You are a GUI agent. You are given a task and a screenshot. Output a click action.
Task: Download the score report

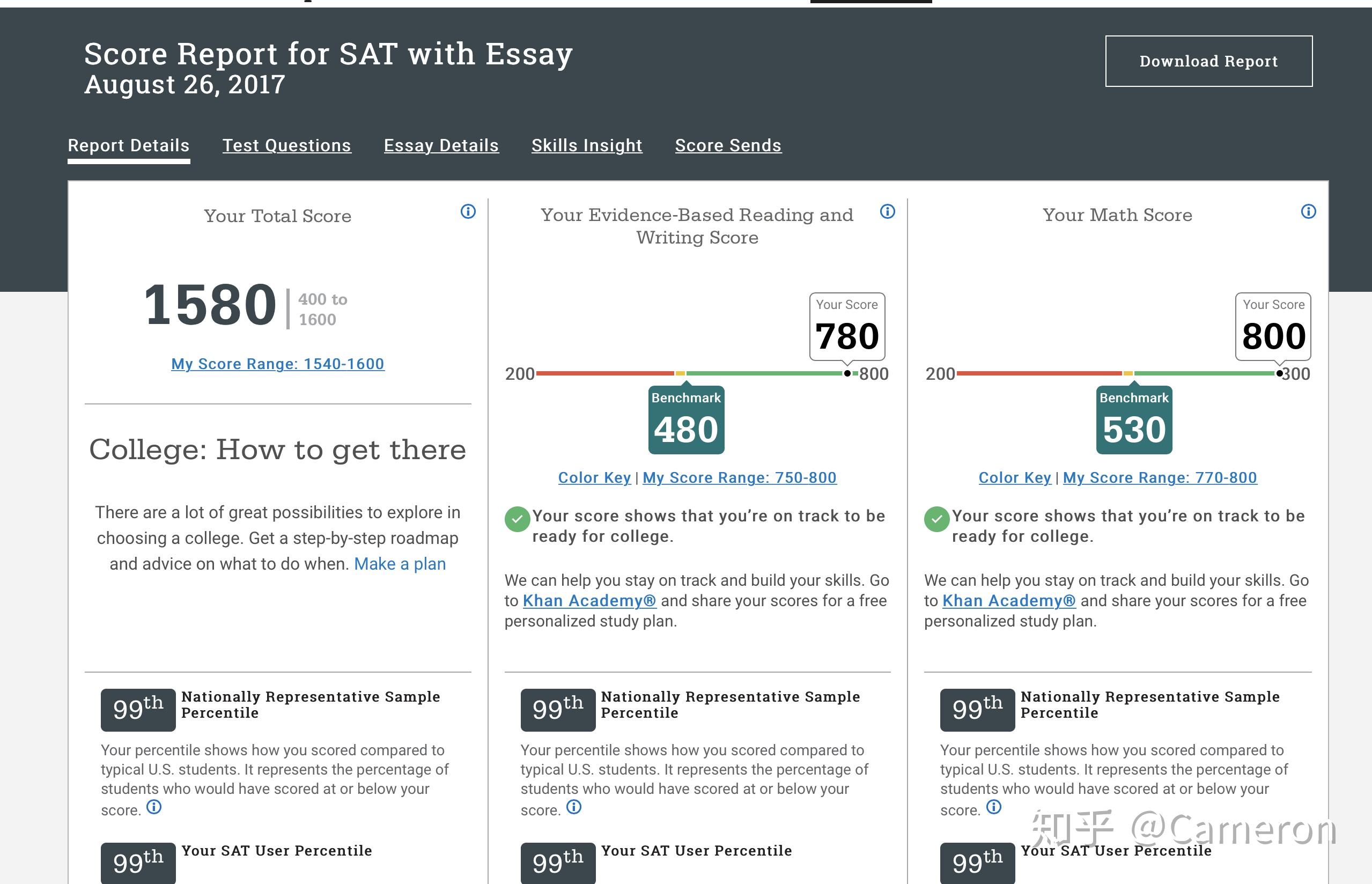[x=1208, y=62]
